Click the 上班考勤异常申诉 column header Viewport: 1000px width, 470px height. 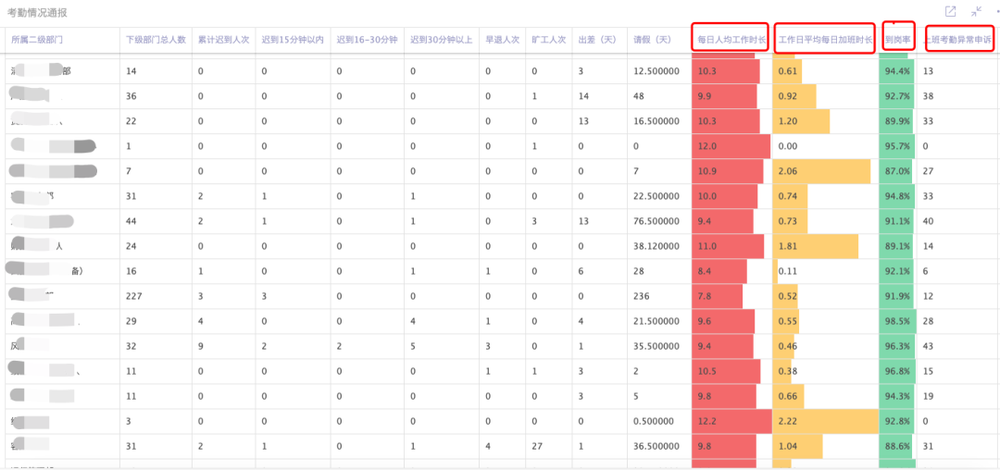pyautogui.click(x=959, y=39)
